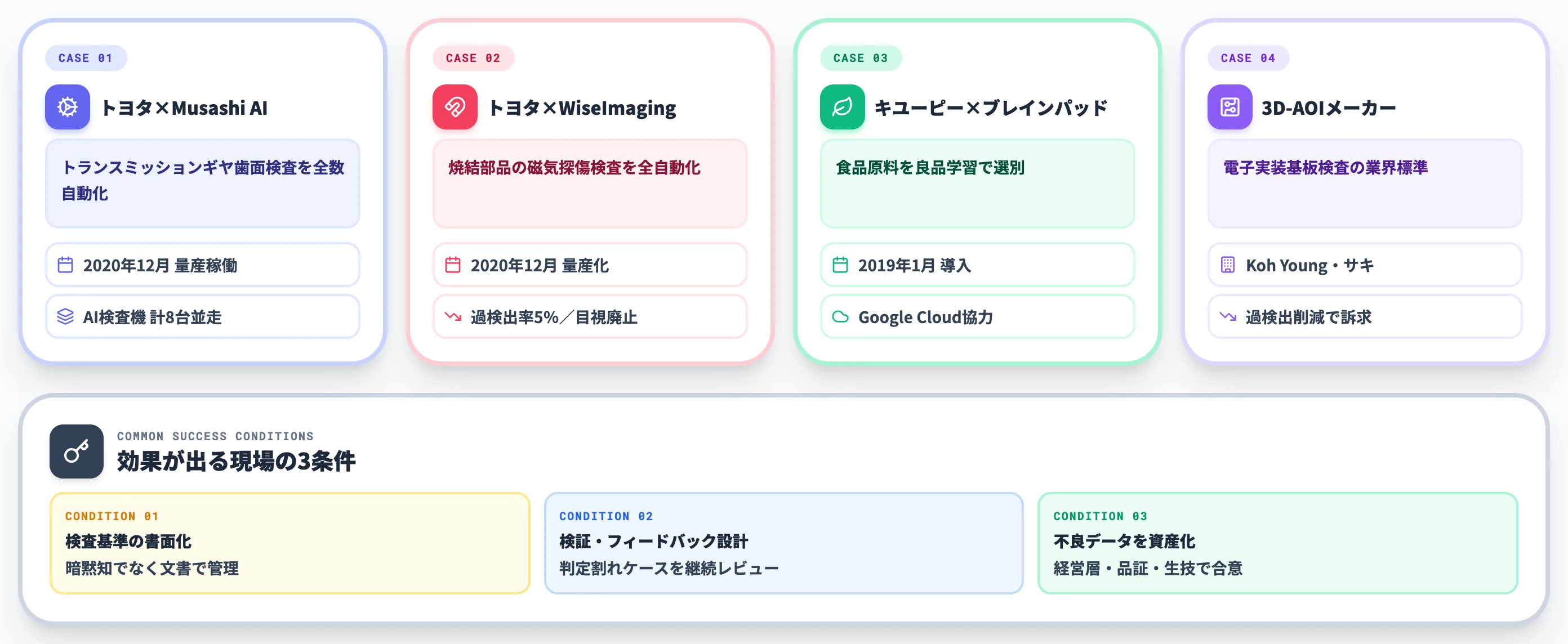Click the 2020年12月 量産化 text
Viewport: 1568px width, 644px height.
pos(540,266)
